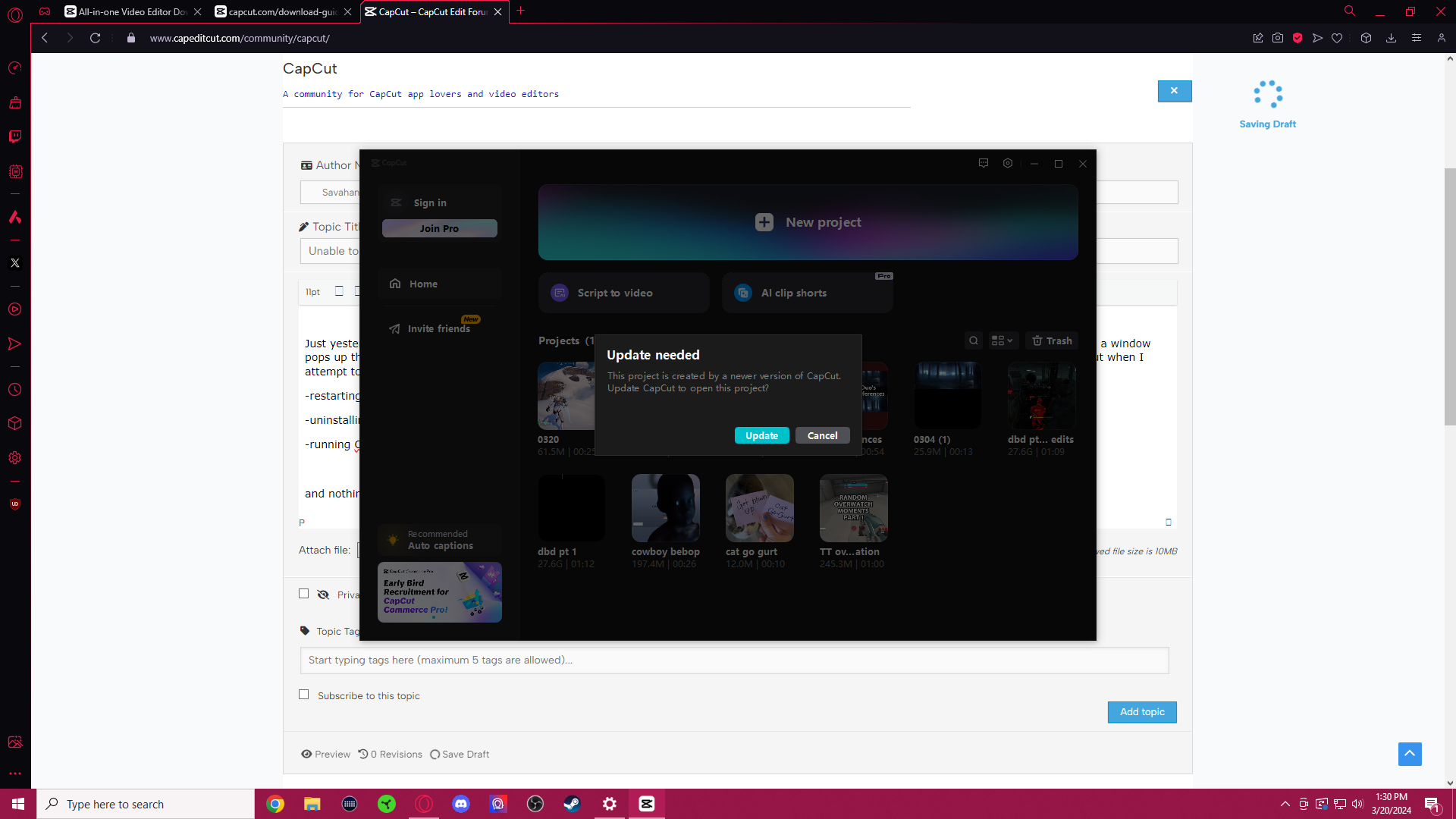Open AI clip shorts feature
Screen dimensions: 1456x819
[807, 293]
